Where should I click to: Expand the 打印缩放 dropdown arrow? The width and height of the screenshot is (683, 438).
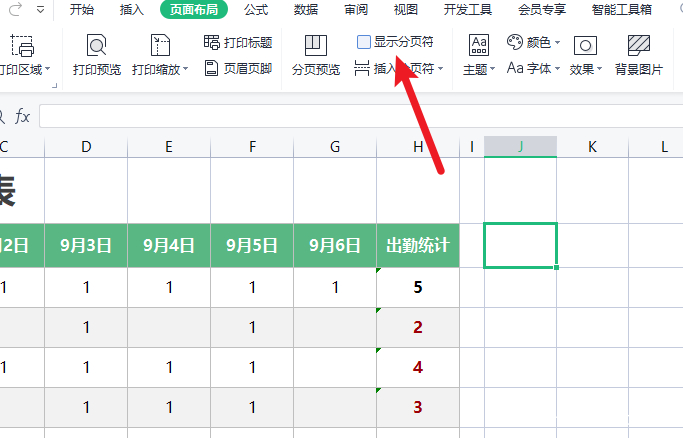[186, 69]
